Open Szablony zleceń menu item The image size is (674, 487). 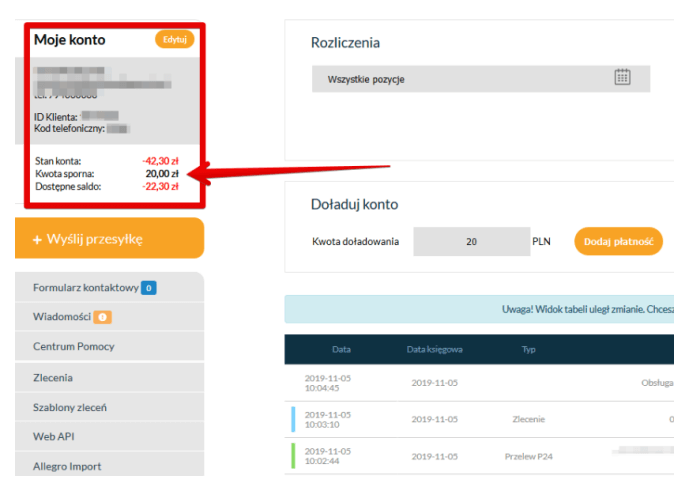[x=70, y=407]
